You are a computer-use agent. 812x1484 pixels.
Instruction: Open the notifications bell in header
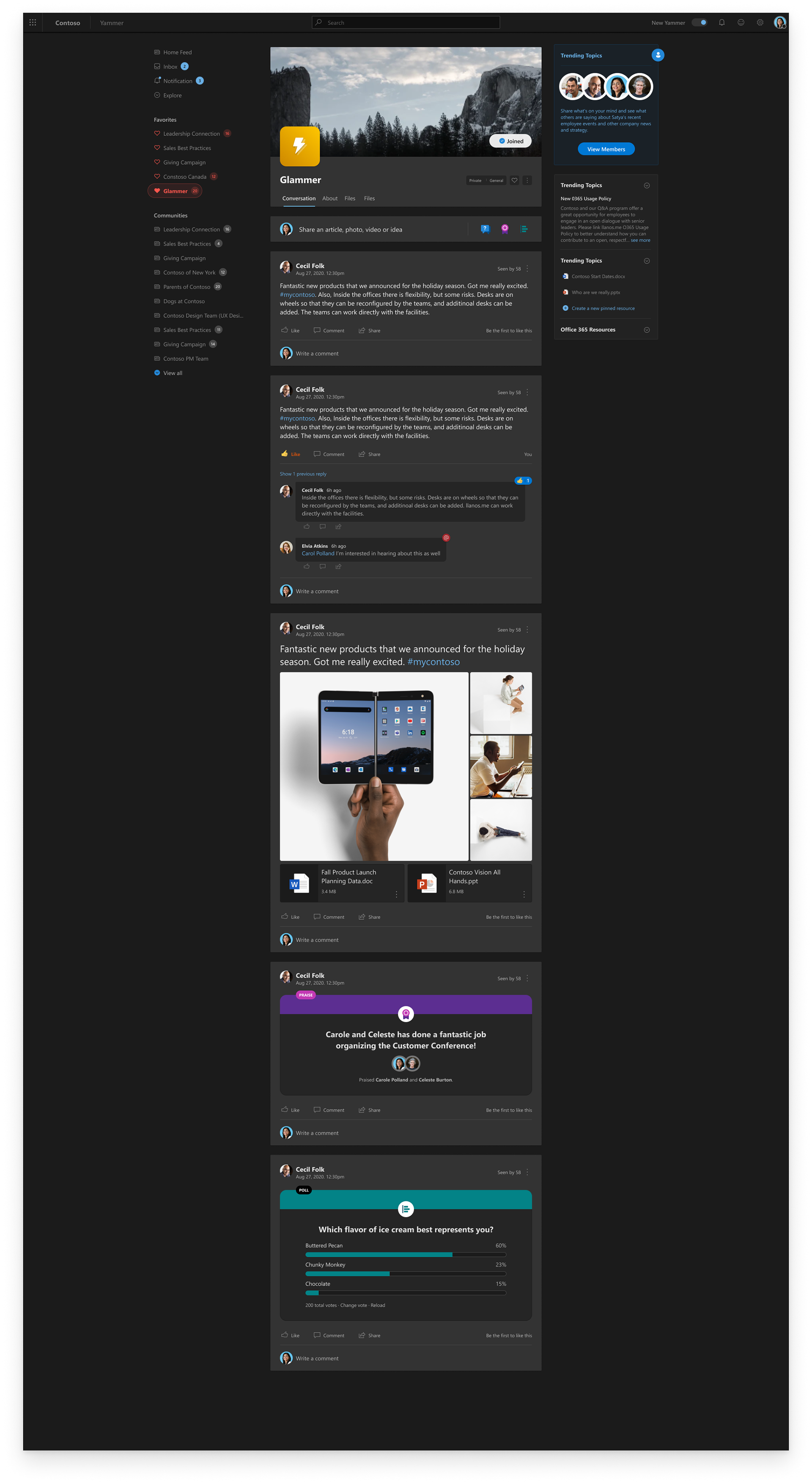[x=721, y=22]
